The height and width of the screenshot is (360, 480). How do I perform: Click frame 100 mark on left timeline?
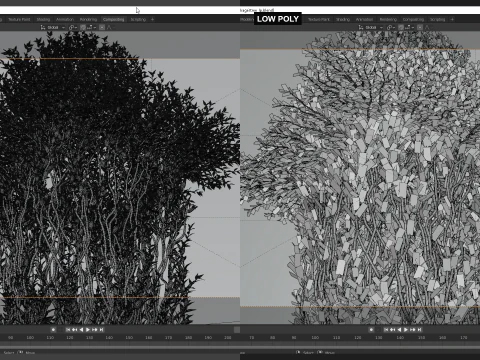(x=30, y=338)
